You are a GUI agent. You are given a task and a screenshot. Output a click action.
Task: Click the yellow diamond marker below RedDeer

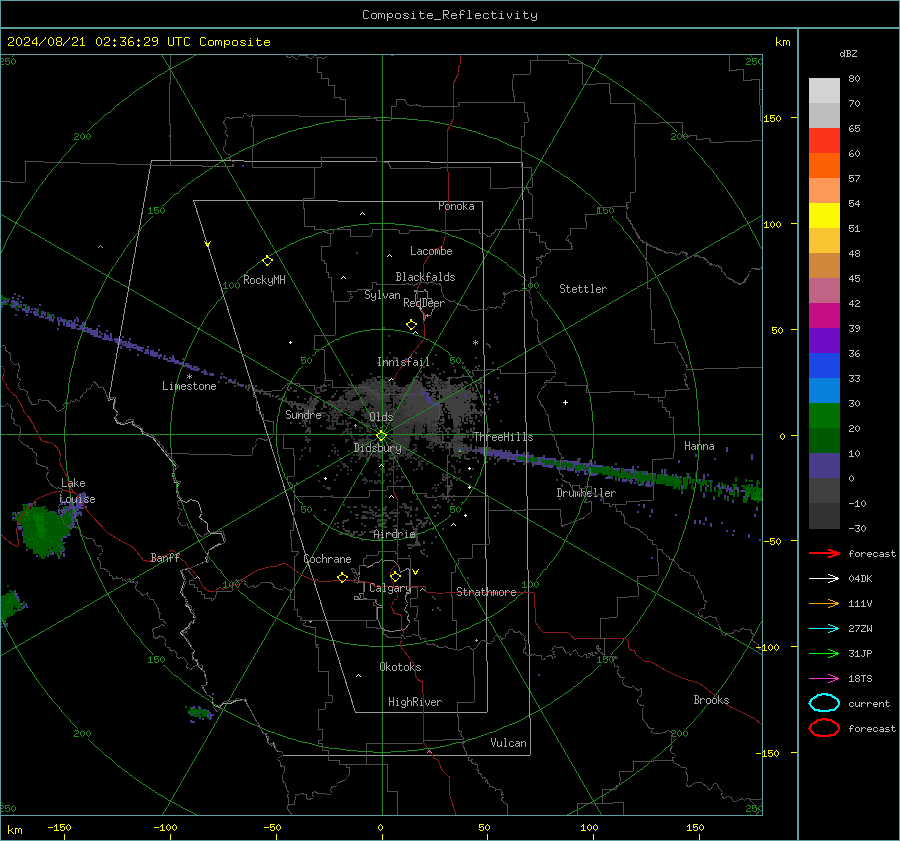(411, 325)
